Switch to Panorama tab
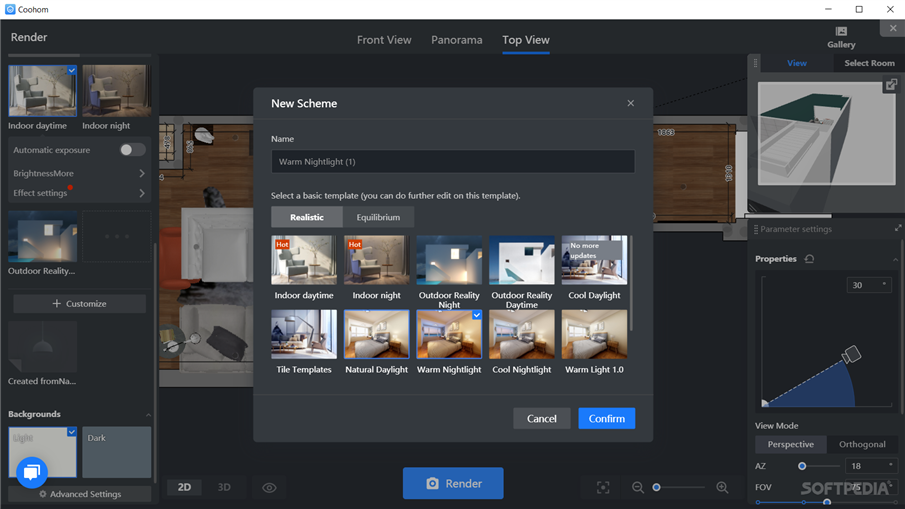 tap(457, 40)
